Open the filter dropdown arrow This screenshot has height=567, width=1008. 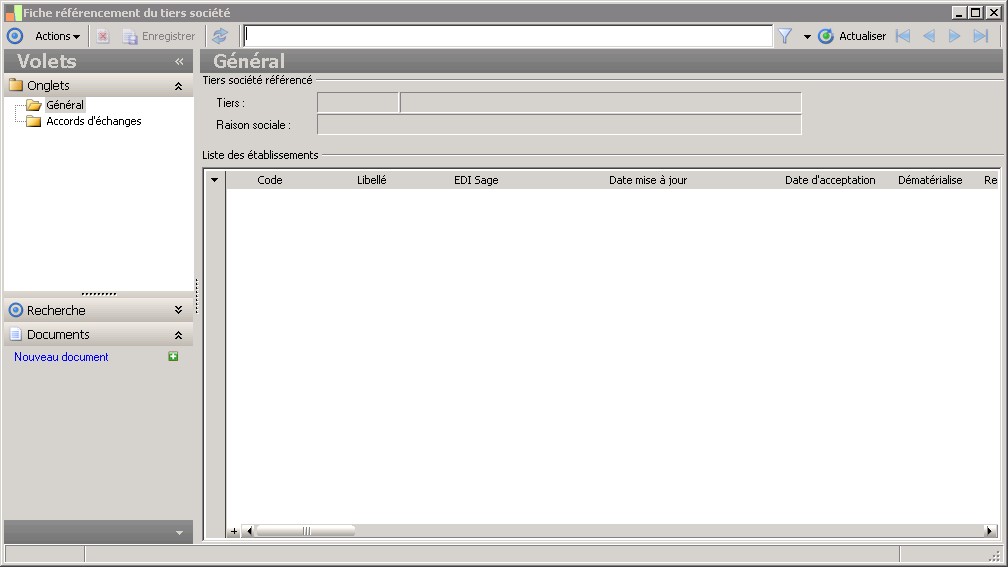(x=807, y=37)
